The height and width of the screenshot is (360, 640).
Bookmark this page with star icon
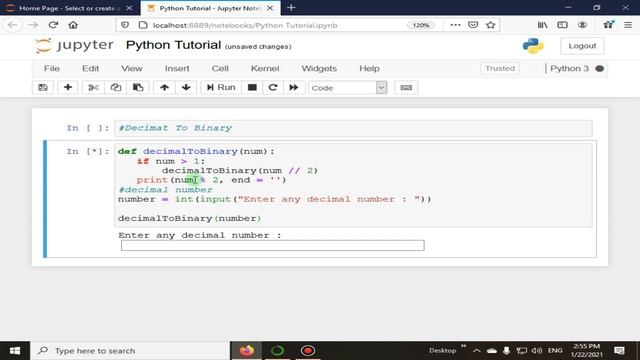click(491, 25)
